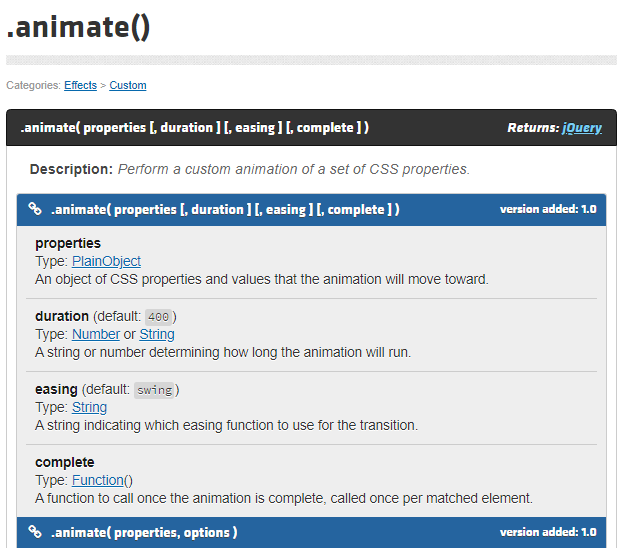Click the 'Description:' label

pos(72,169)
